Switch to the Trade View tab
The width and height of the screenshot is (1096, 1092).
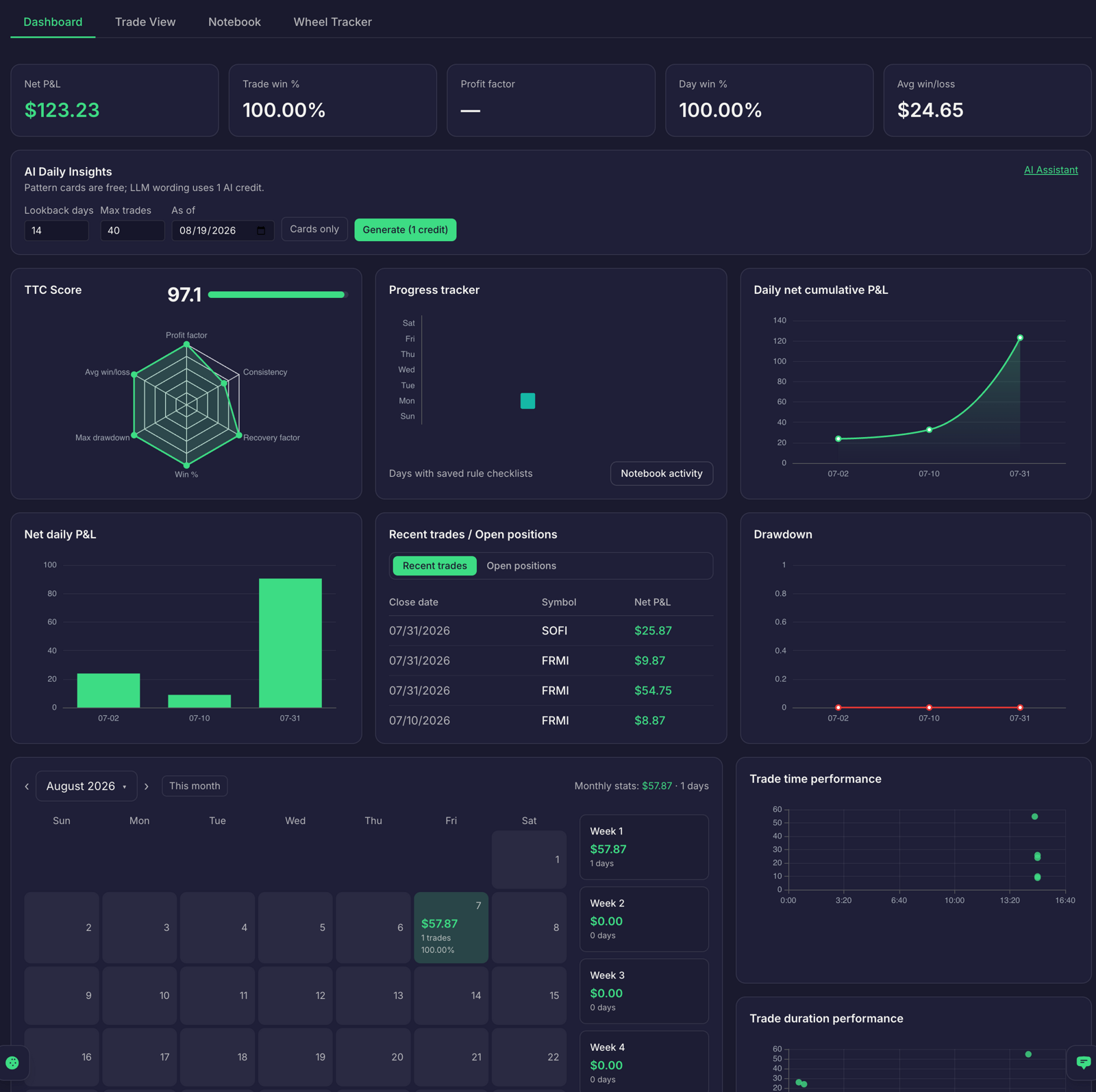coord(145,22)
